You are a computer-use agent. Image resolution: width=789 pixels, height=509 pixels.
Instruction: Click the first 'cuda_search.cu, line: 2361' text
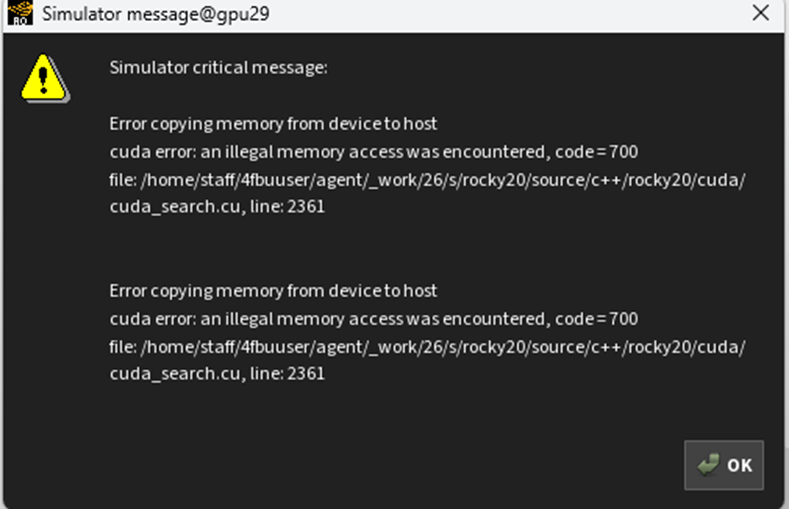point(217,207)
